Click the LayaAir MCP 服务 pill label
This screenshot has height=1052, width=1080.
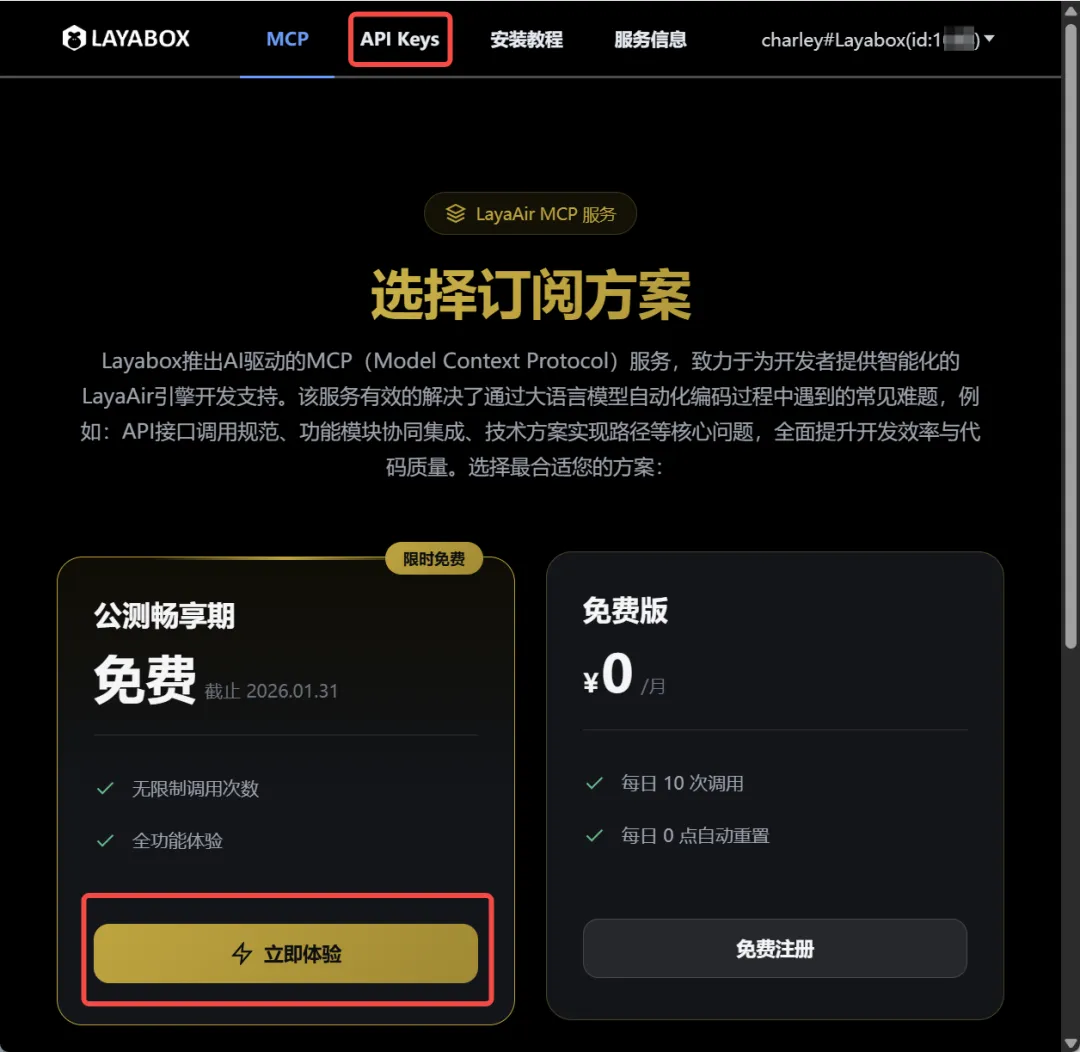530,214
